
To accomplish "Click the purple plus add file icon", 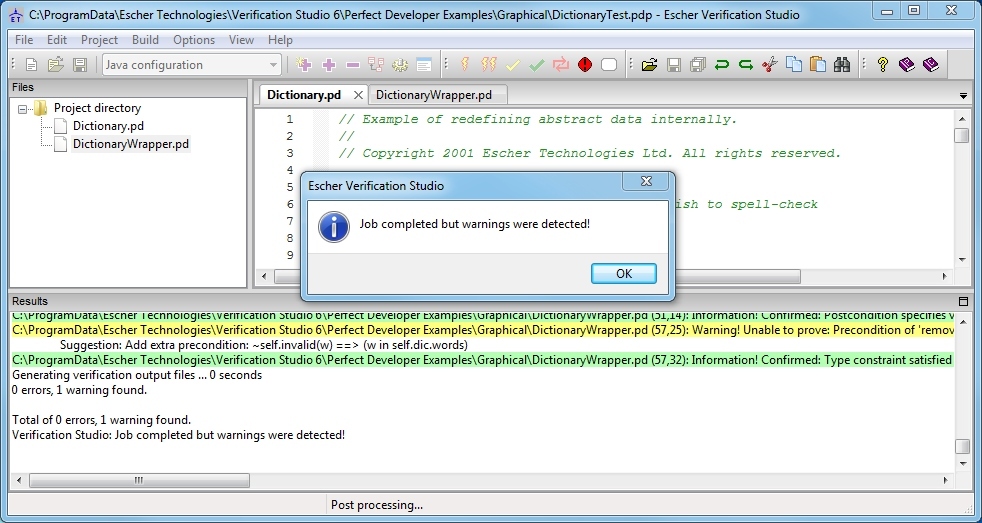I will (329, 65).
